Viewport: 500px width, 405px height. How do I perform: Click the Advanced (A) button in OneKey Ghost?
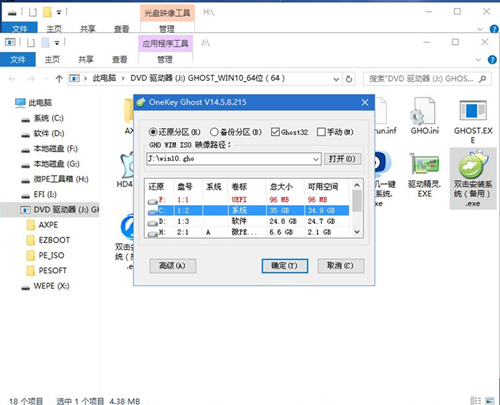172,266
